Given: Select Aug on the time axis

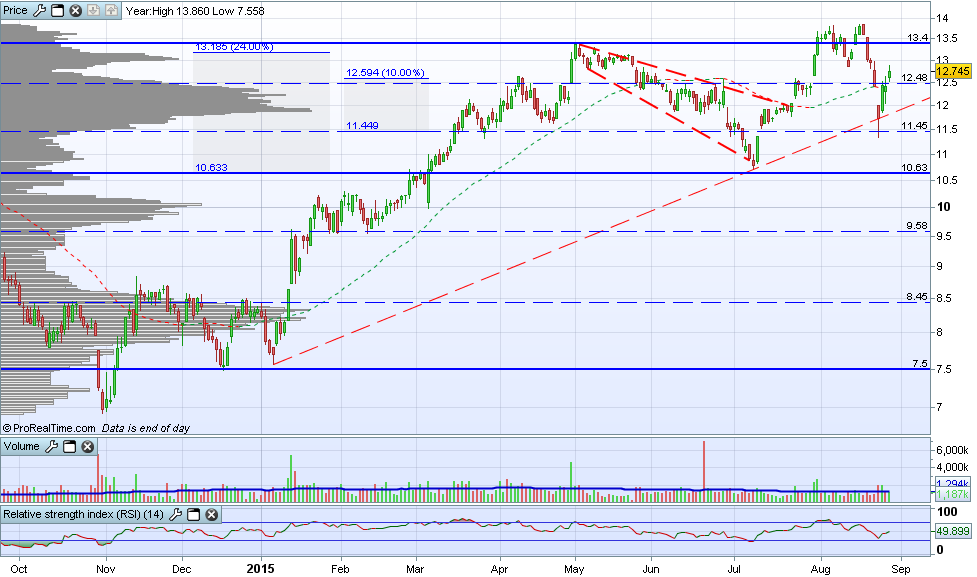Looking at the screenshot, I should click(821, 569).
